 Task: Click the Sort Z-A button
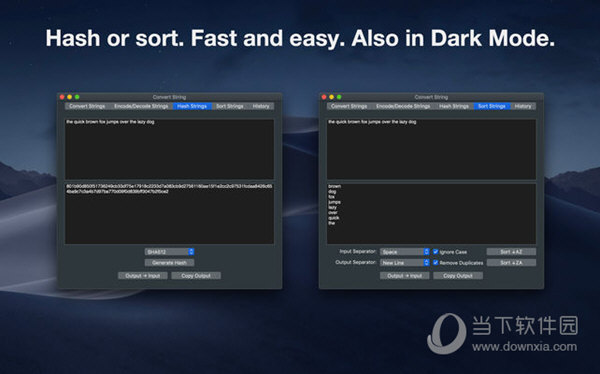coord(511,263)
